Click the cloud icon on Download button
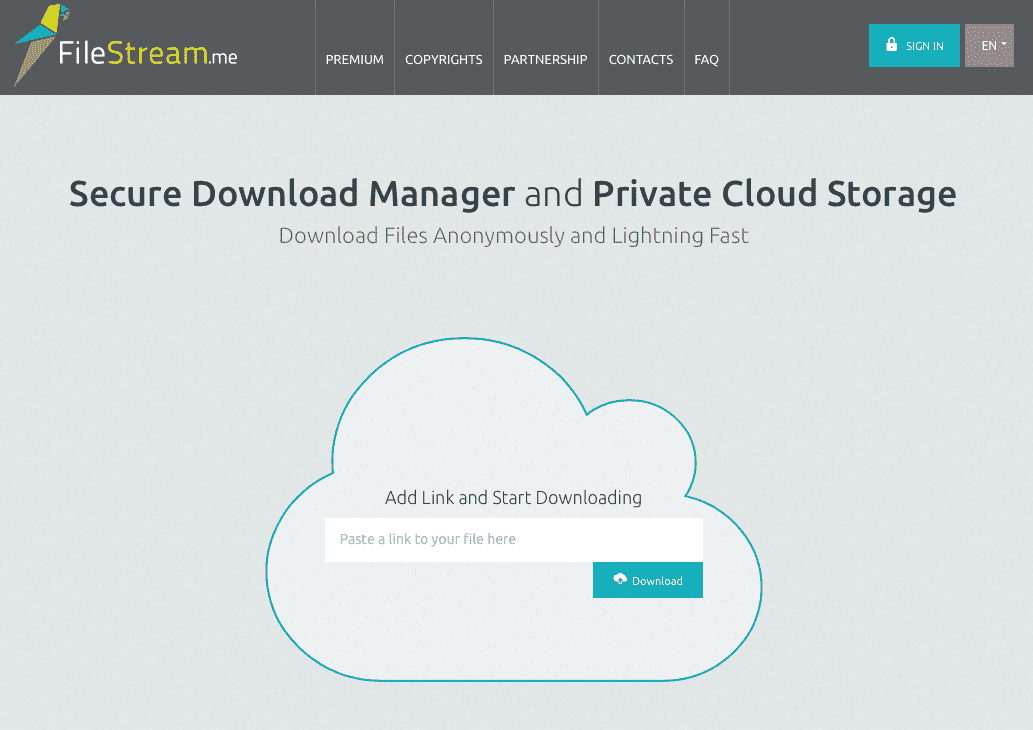This screenshot has width=1033, height=730. coord(620,580)
